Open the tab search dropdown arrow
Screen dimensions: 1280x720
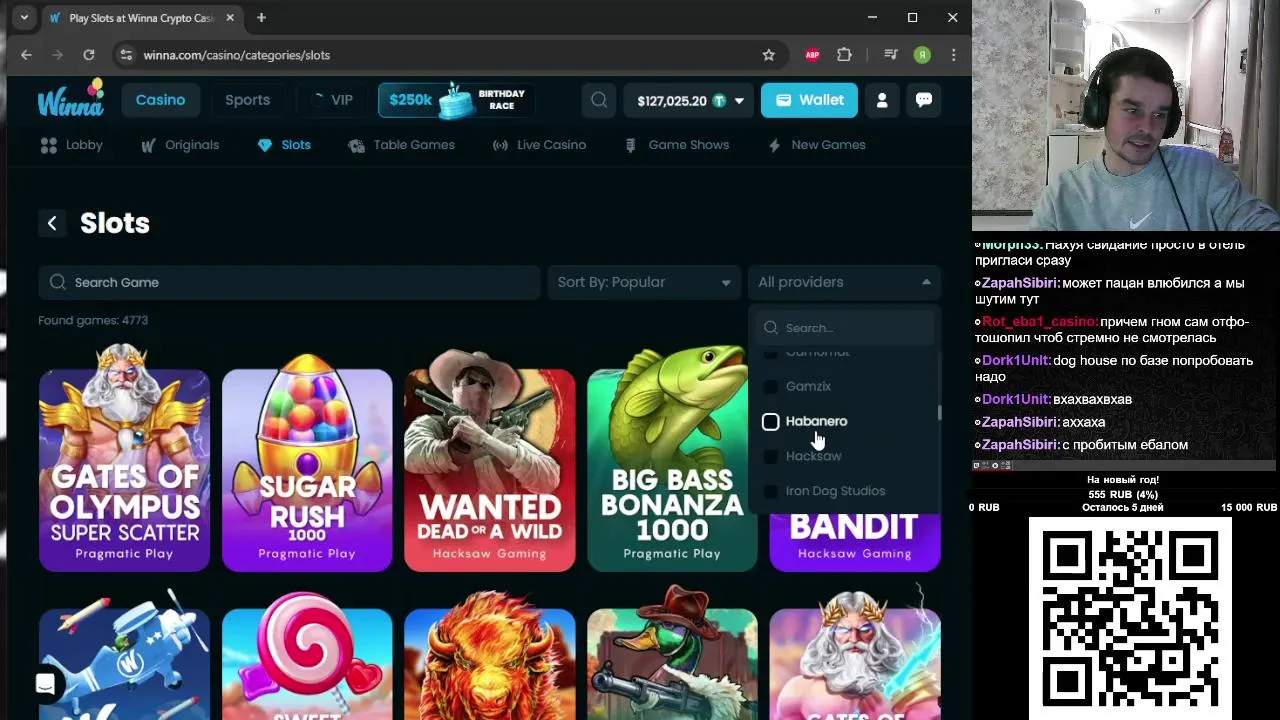pyautogui.click(x=24, y=18)
